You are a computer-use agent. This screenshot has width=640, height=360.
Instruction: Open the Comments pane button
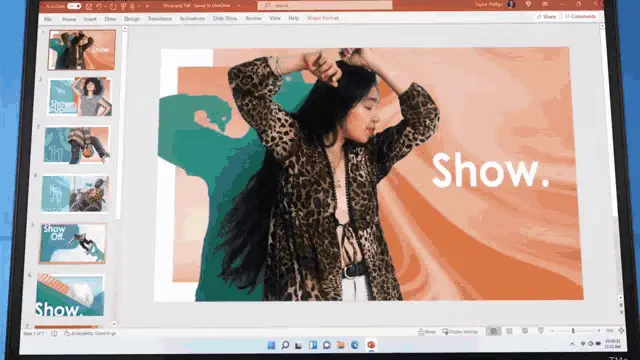(x=580, y=16)
